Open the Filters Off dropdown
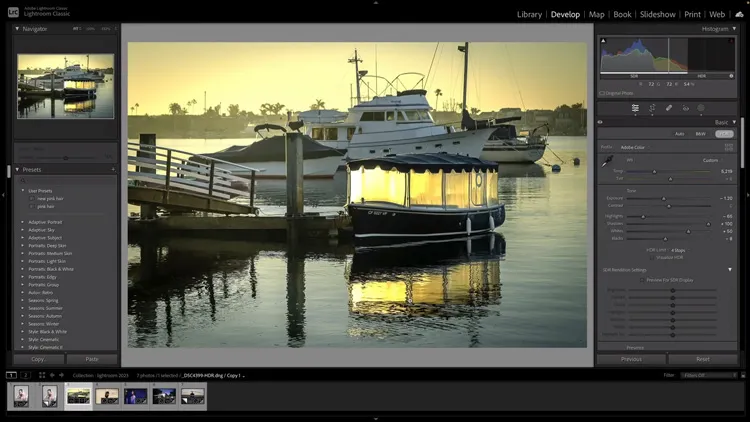 coord(708,375)
